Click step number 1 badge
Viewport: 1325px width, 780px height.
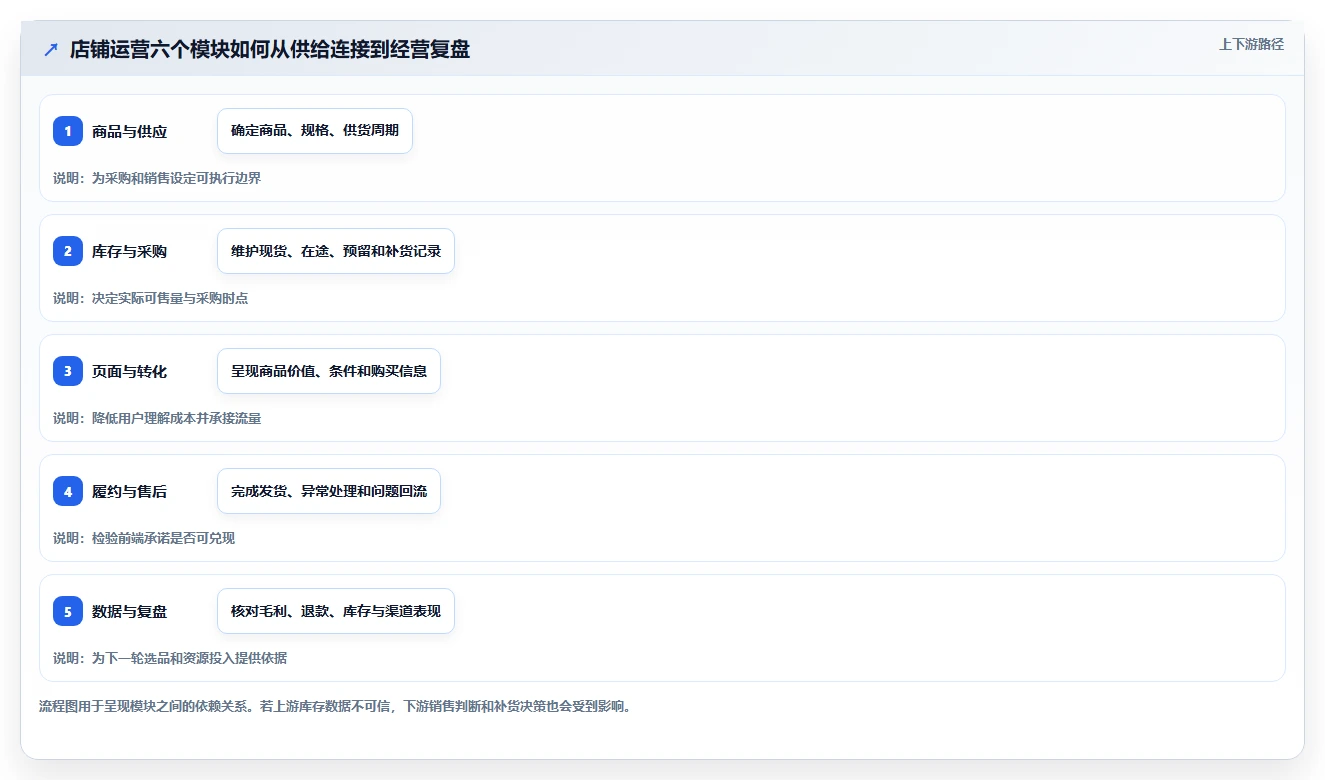click(68, 131)
